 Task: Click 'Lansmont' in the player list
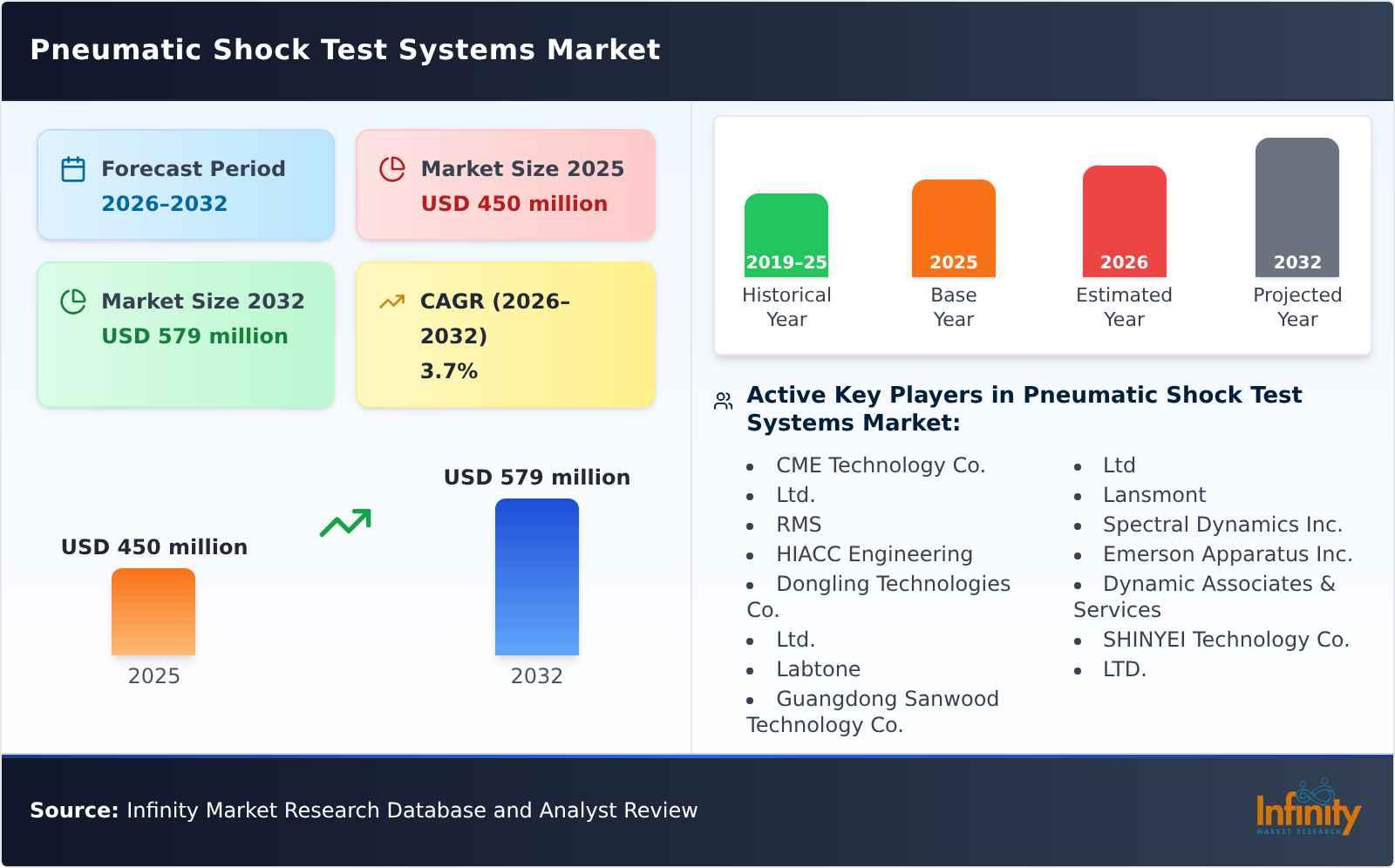click(x=1154, y=495)
